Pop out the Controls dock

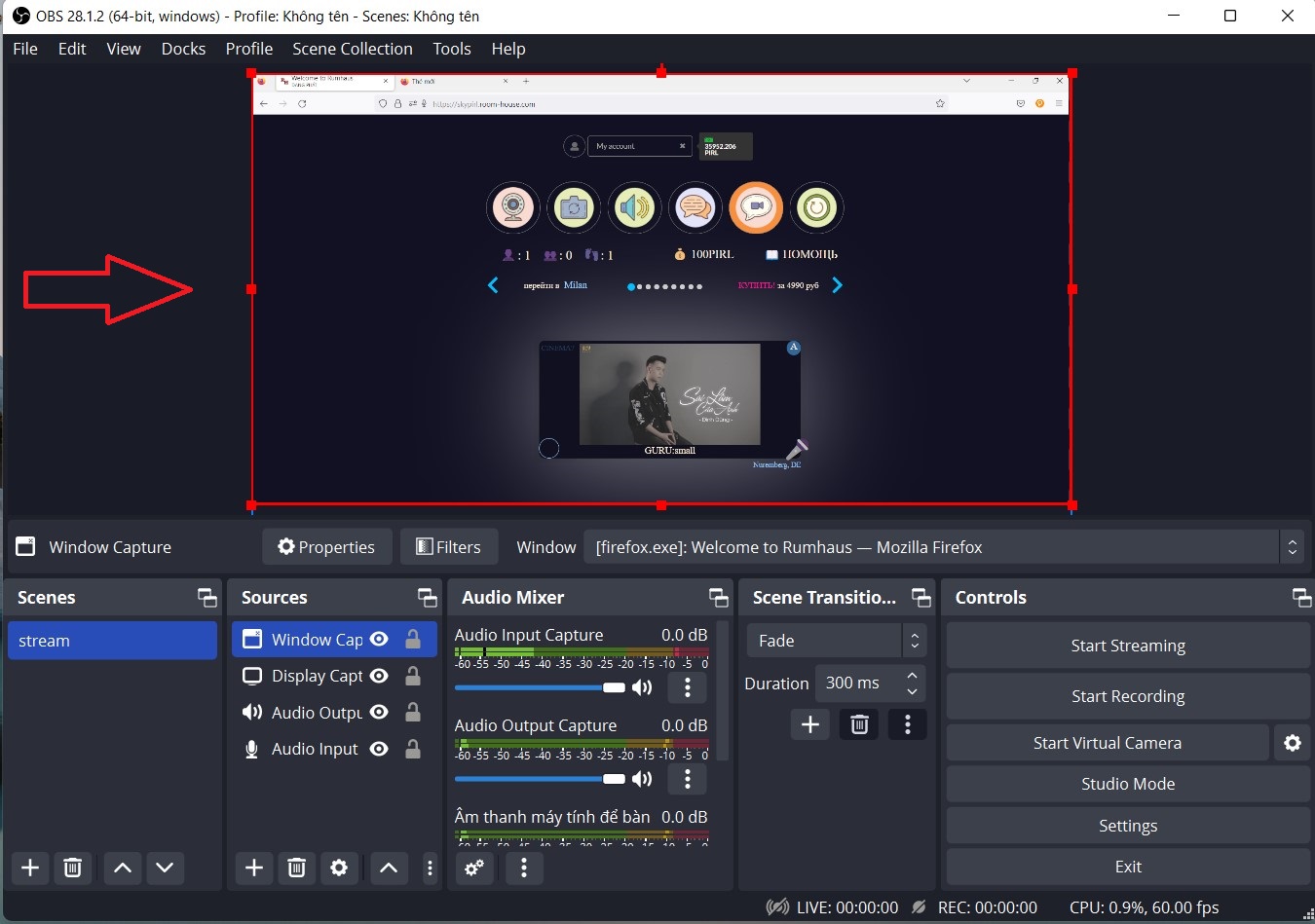pyautogui.click(x=1301, y=597)
